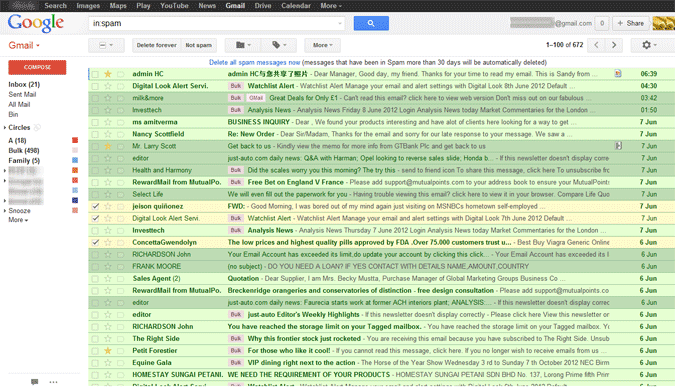Click Delete all spam messages now link
675x390 pixels.
[254, 62]
